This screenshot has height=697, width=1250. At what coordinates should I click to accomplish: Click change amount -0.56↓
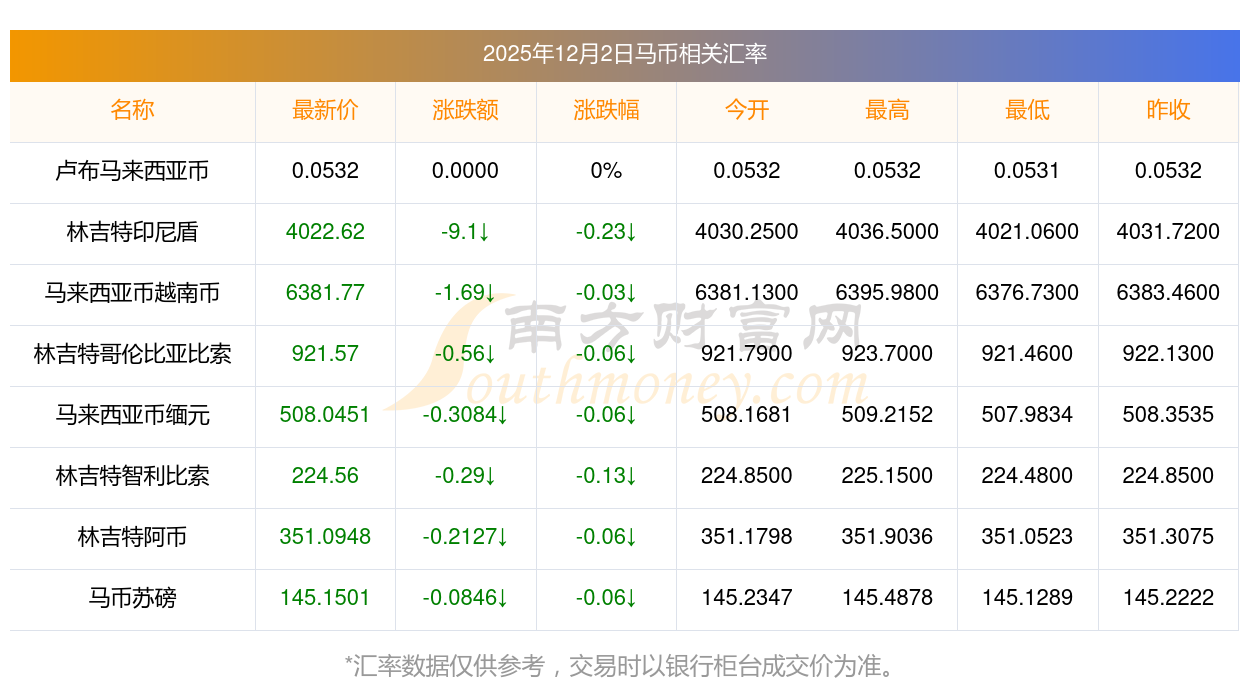coord(466,354)
